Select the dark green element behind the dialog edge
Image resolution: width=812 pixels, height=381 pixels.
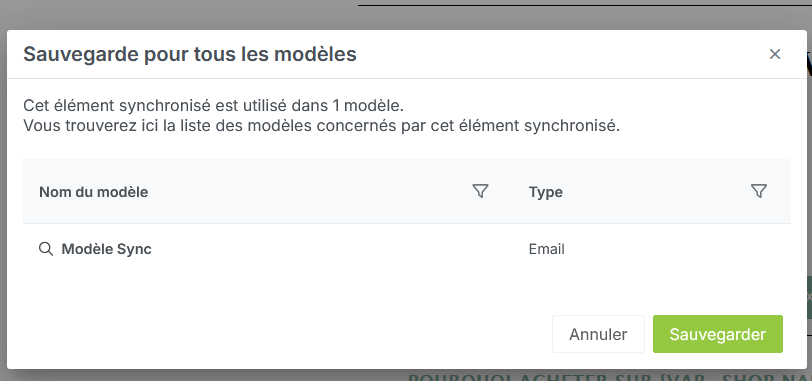[809, 297]
